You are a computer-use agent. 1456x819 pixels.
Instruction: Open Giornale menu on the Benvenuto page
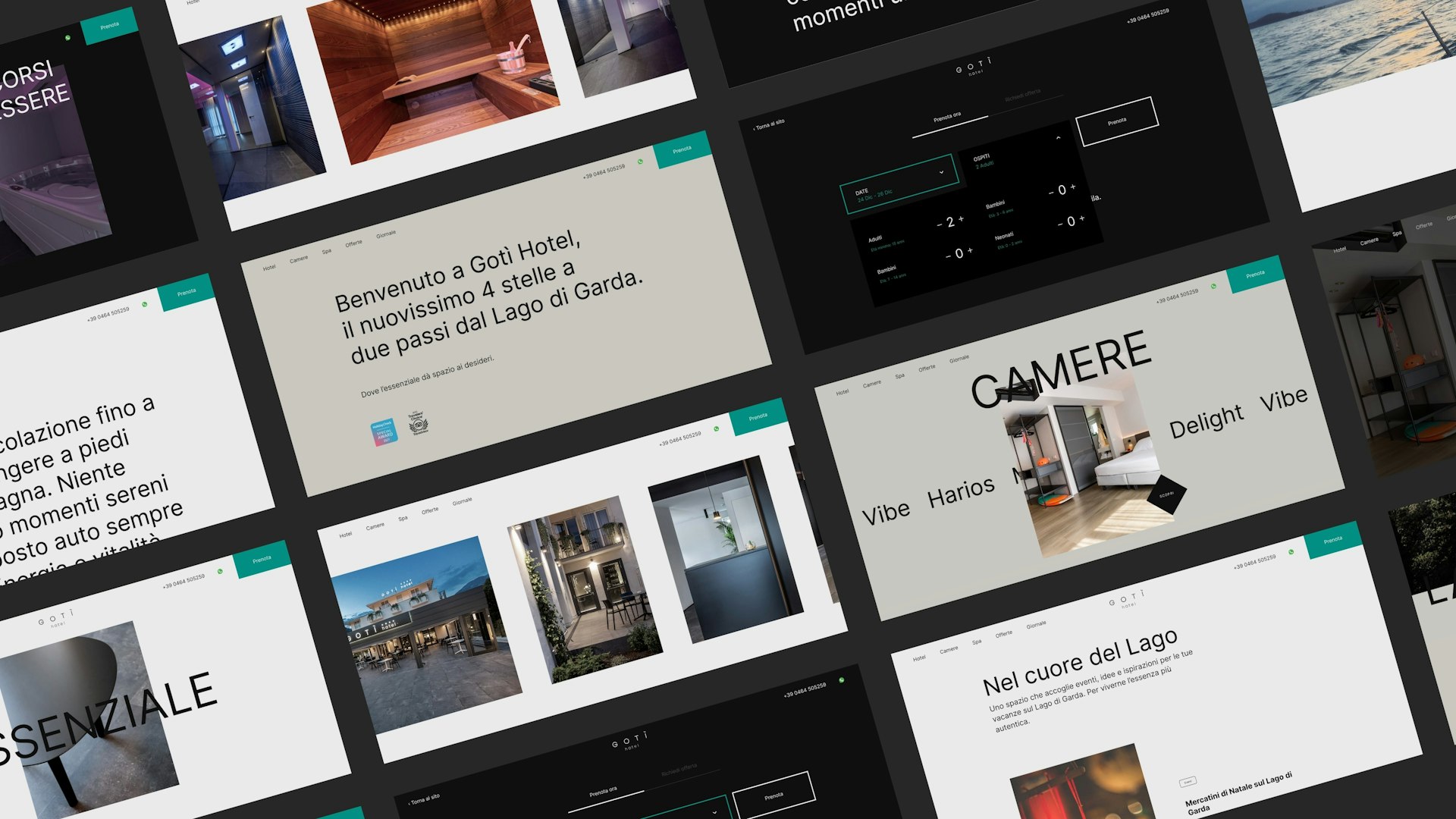[386, 234]
